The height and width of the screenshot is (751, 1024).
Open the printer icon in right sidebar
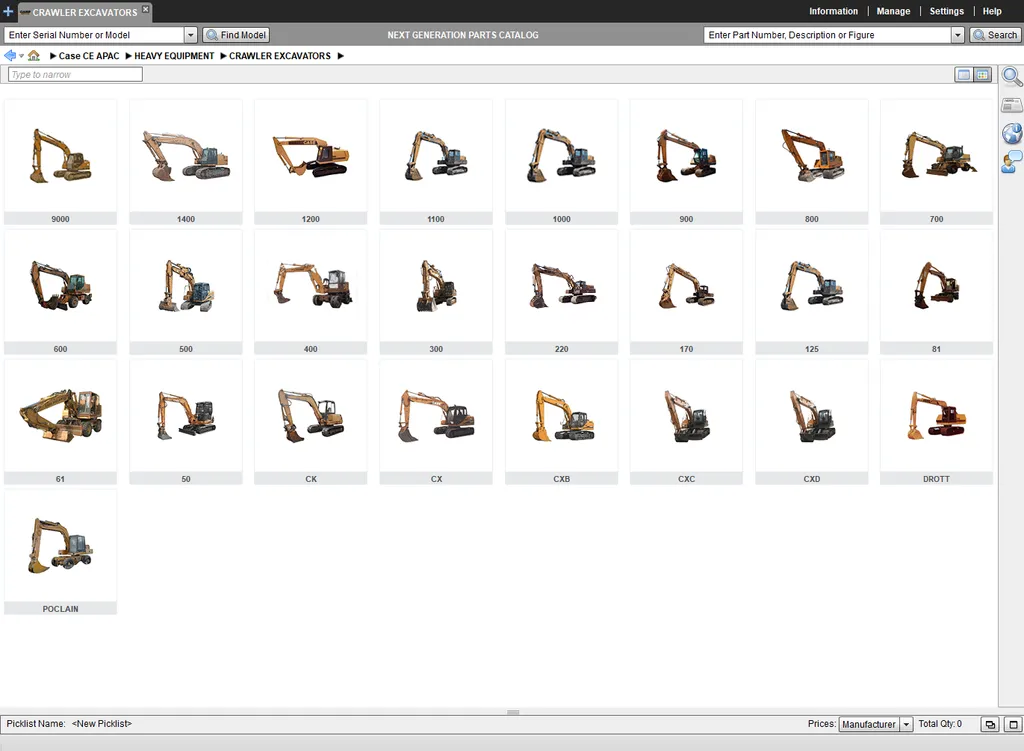tap(1012, 105)
